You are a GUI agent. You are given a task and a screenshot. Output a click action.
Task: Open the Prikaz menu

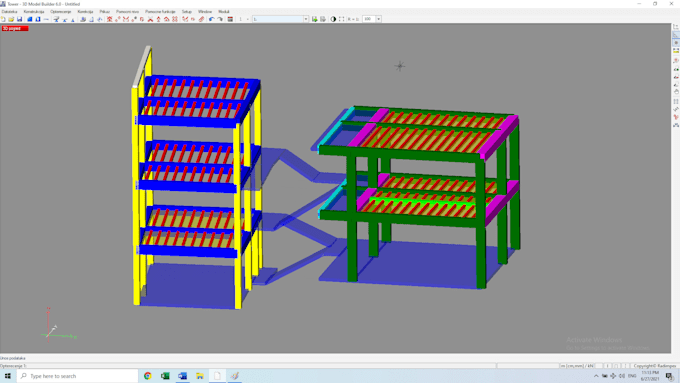point(105,12)
